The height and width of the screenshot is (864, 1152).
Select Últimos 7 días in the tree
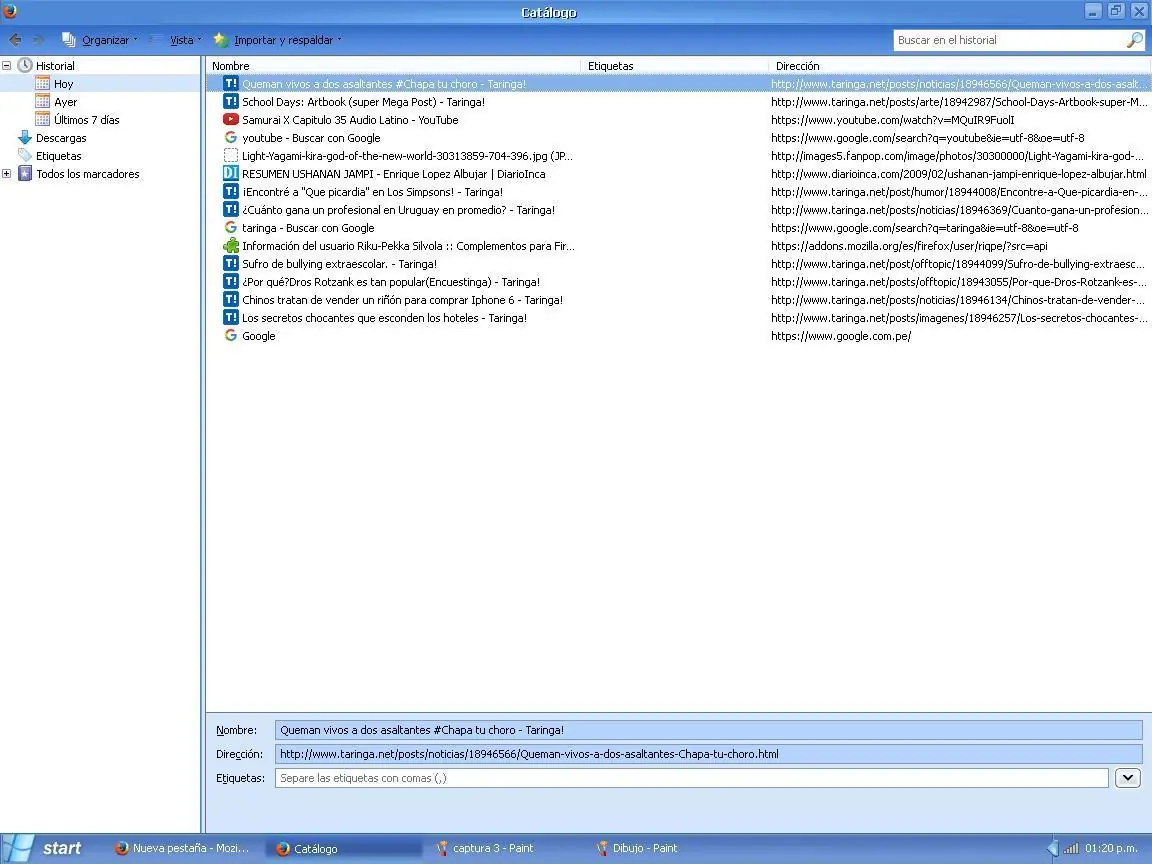pos(86,120)
